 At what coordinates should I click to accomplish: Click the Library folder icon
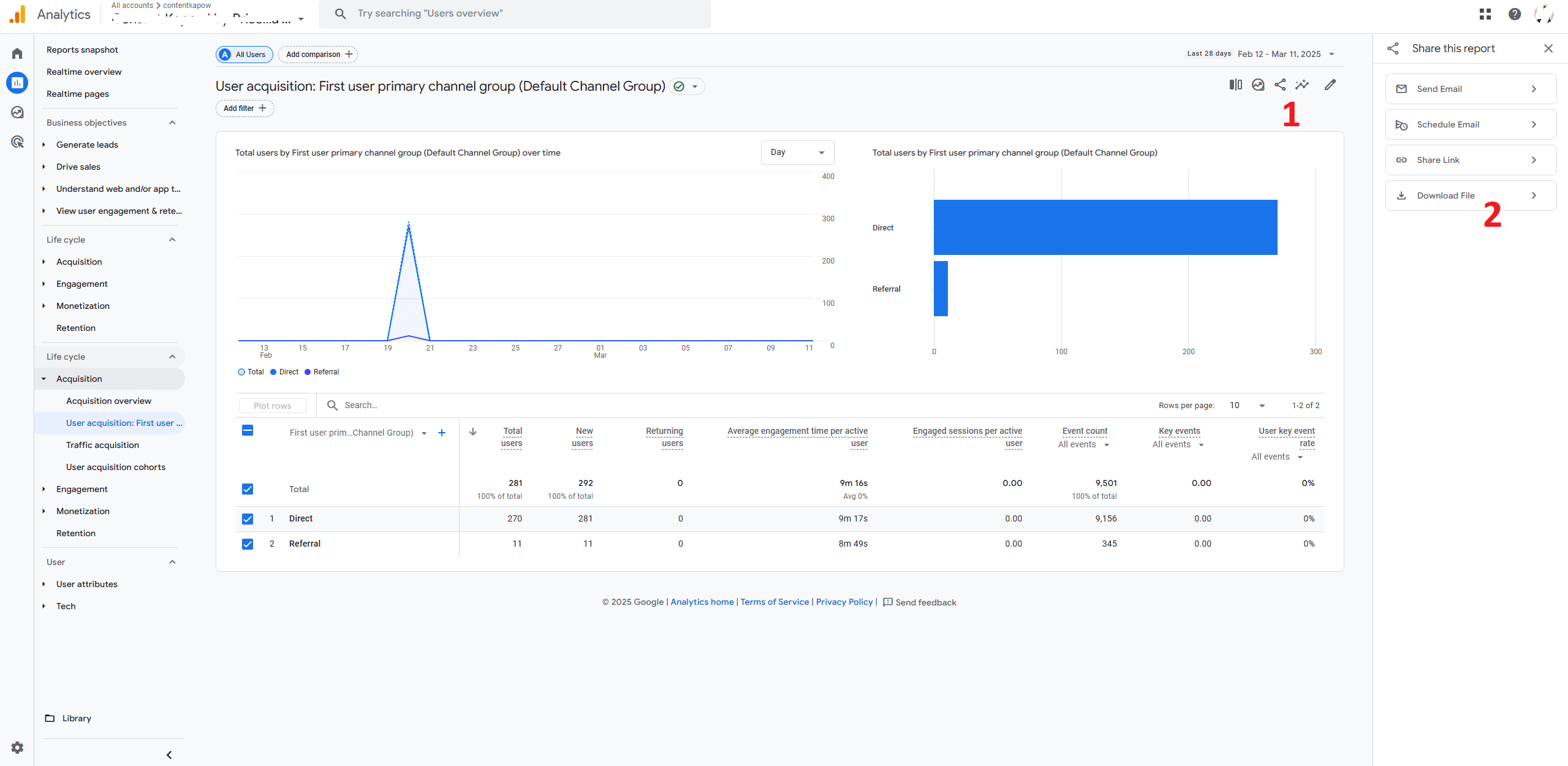tap(50, 718)
